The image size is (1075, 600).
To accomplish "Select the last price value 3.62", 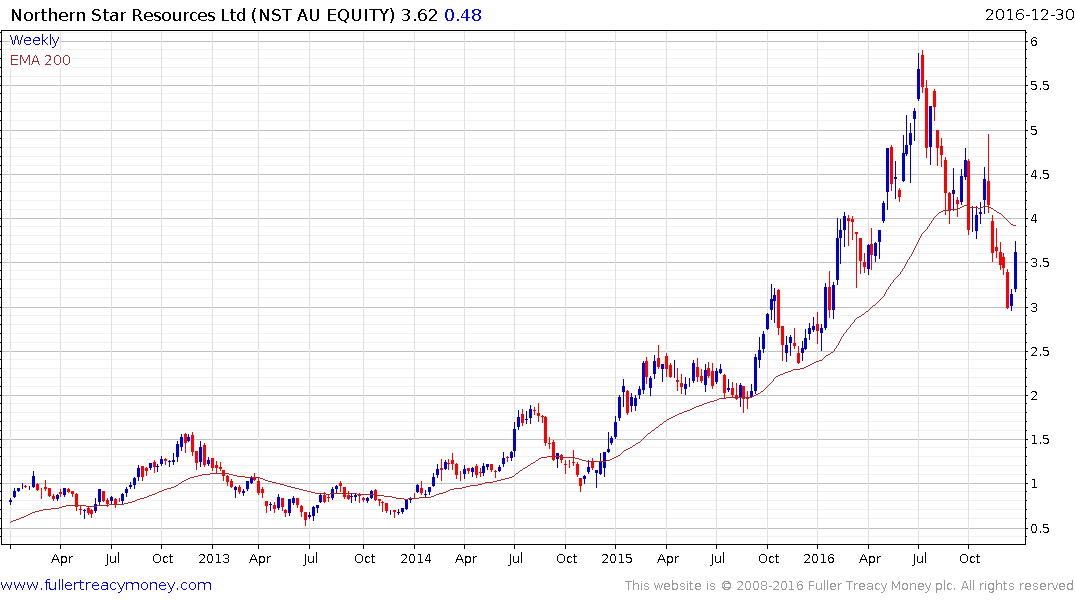I will point(419,15).
